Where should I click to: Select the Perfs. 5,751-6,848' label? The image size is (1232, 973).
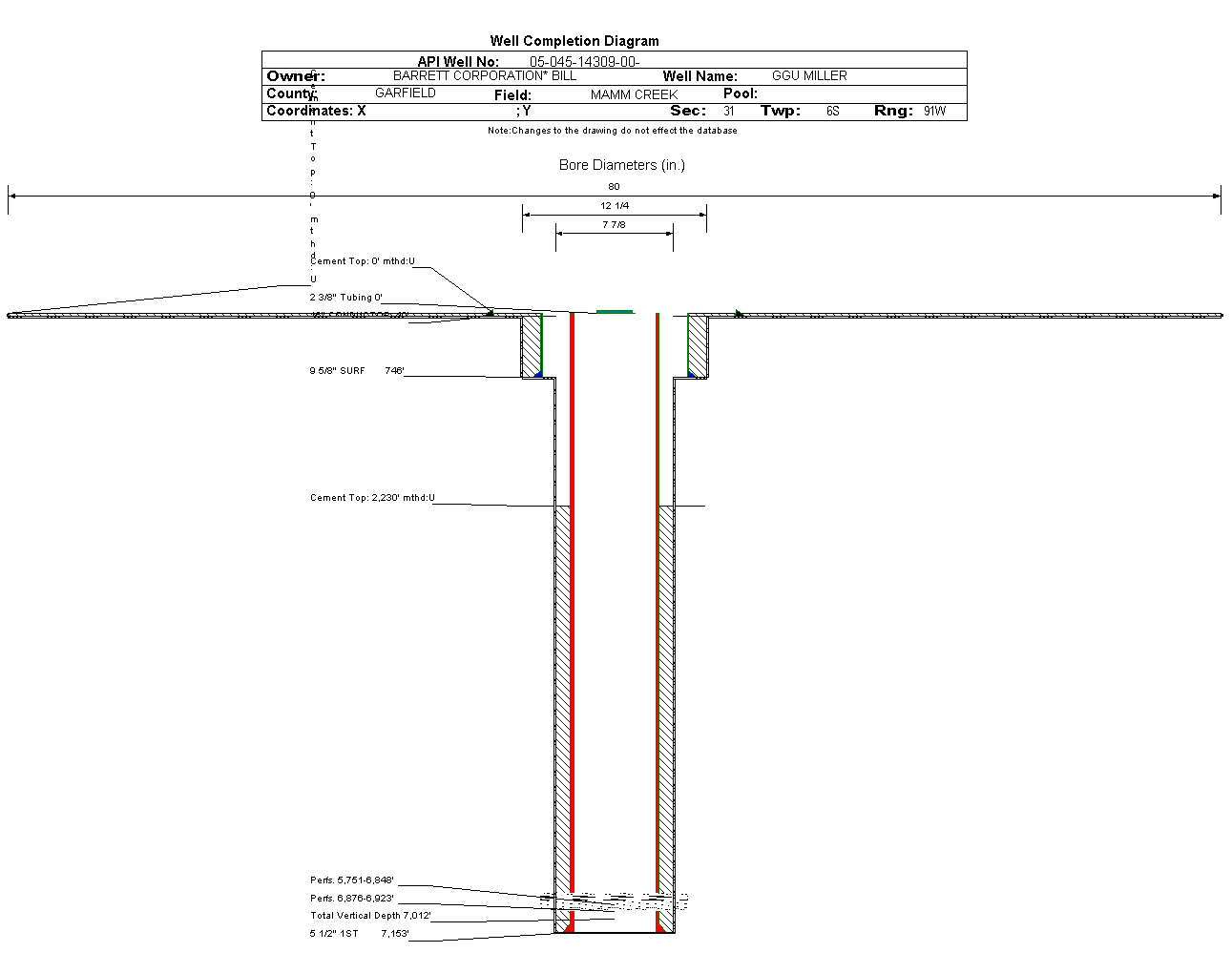(x=351, y=880)
